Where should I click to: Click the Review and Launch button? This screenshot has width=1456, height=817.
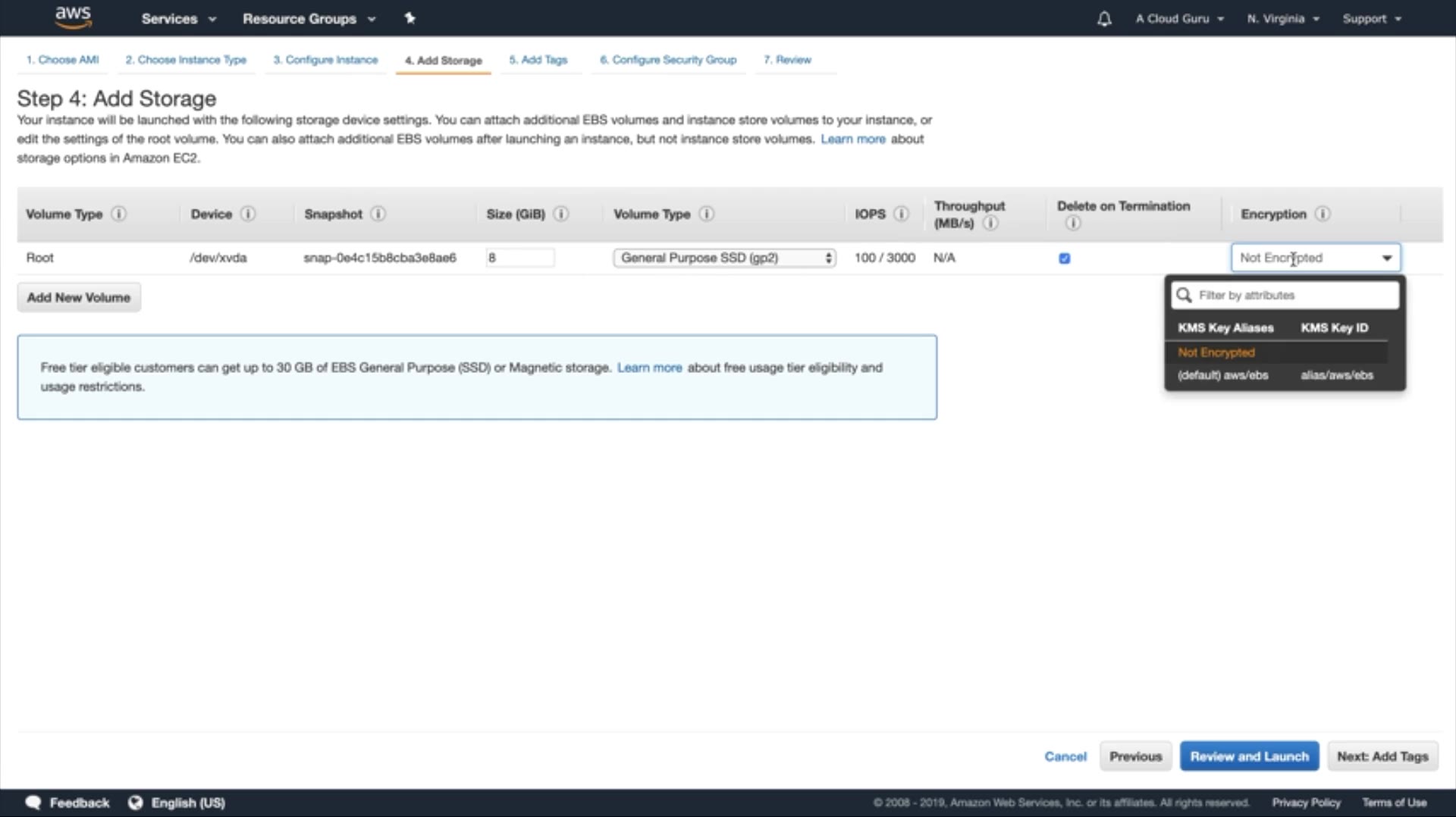point(1249,756)
